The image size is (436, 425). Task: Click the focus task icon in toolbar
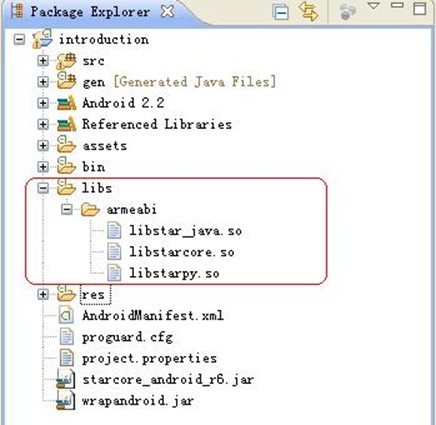(x=348, y=12)
